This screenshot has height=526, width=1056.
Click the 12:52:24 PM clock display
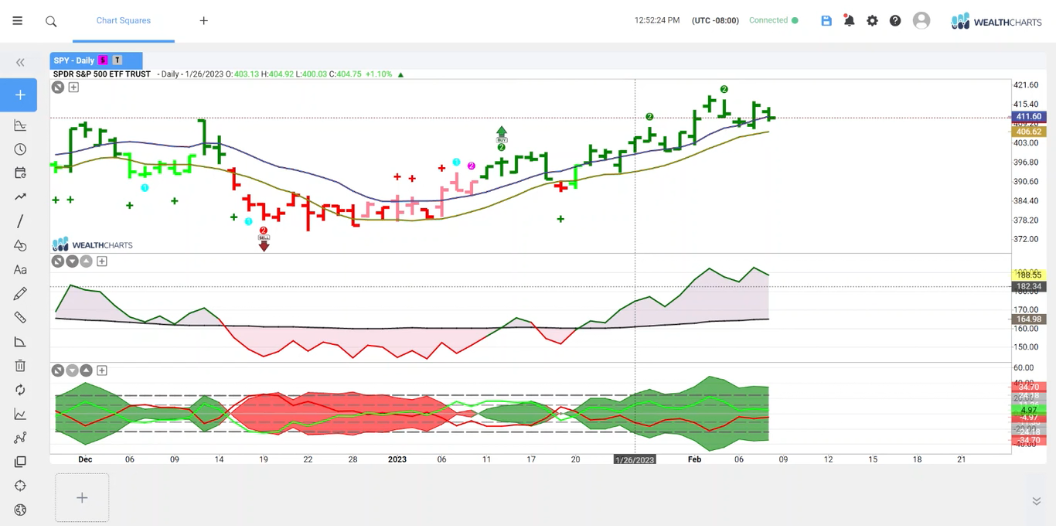coord(657,21)
